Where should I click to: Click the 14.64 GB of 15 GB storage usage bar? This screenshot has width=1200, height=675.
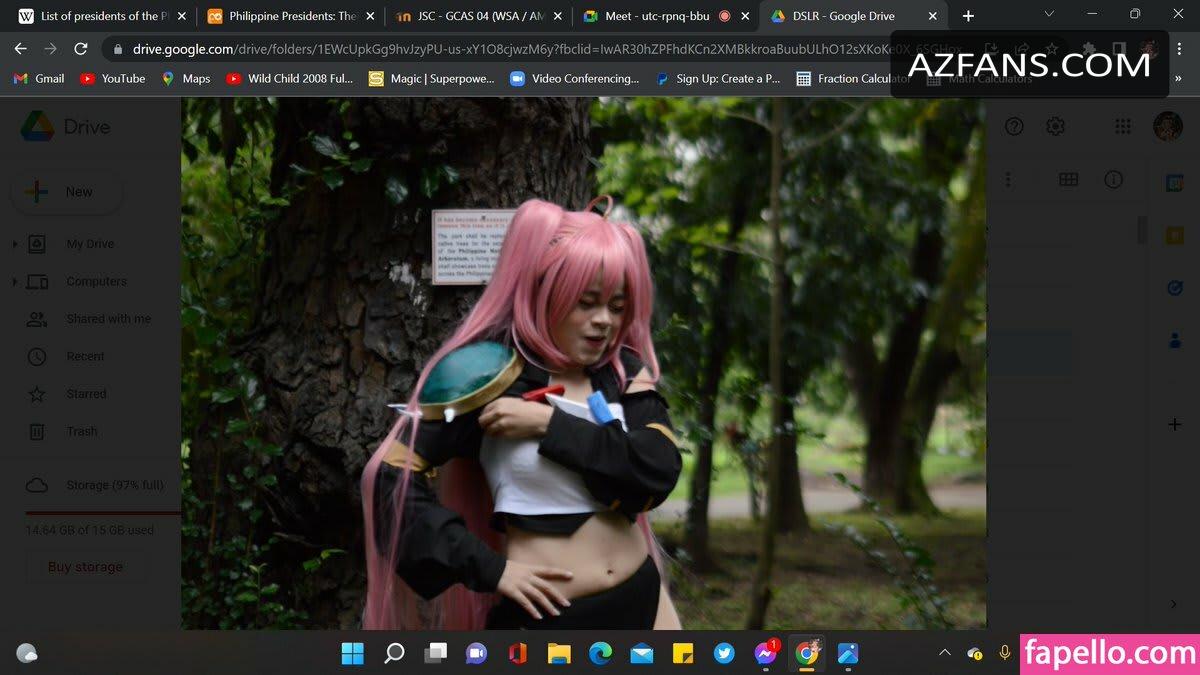pos(103,513)
